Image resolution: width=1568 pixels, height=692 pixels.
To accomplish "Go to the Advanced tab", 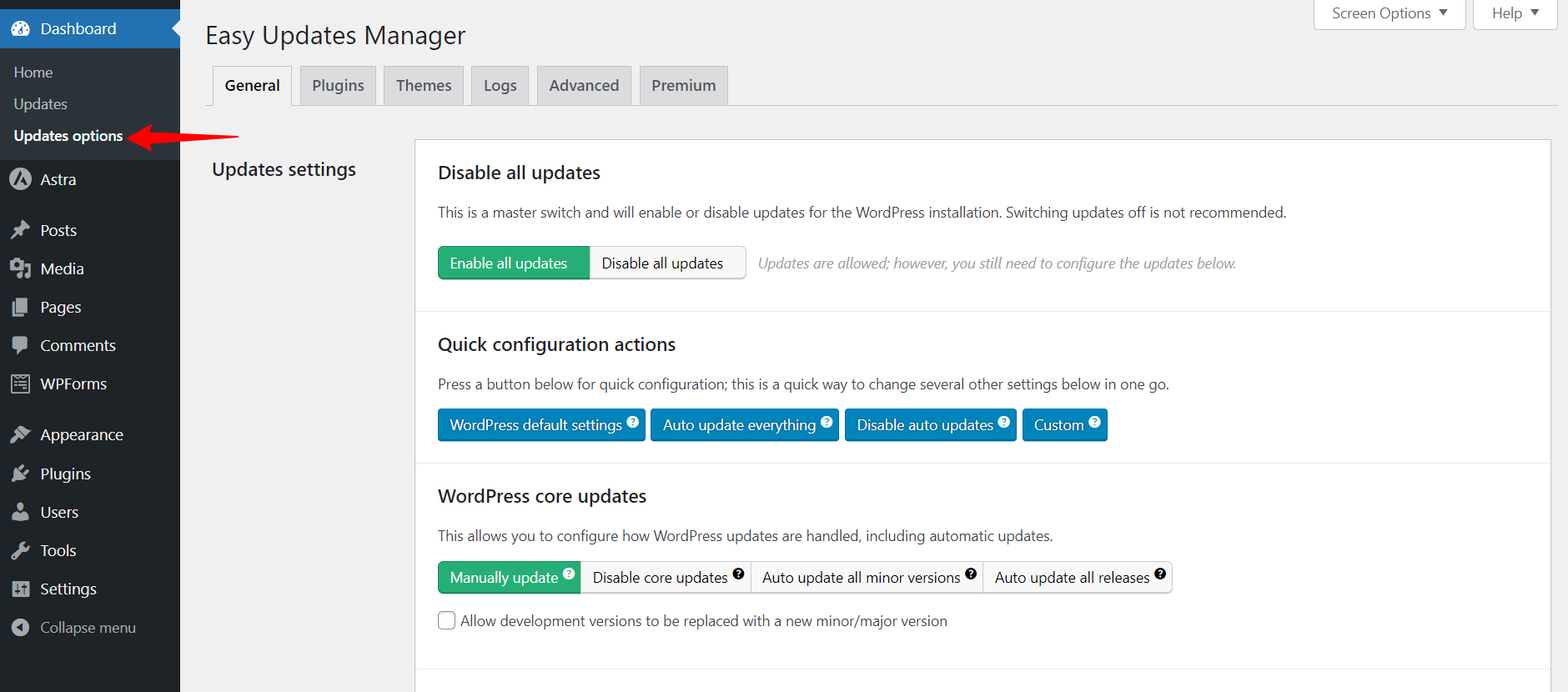I will (584, 86).
